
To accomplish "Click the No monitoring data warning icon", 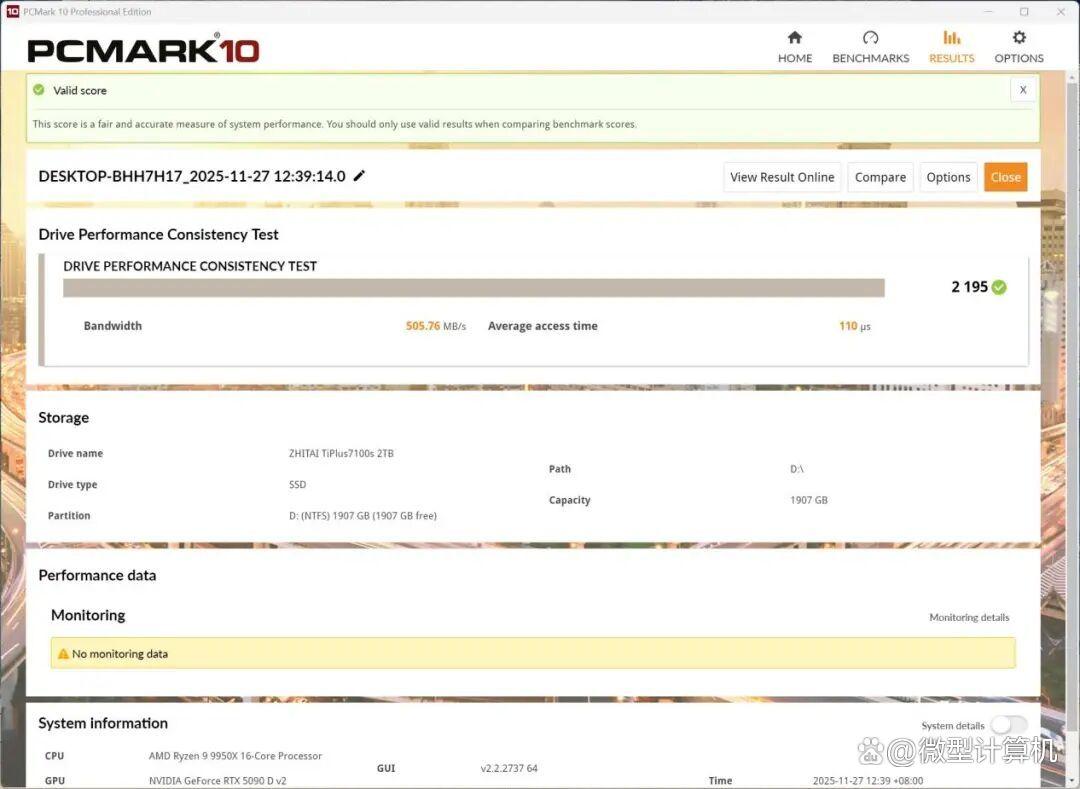I will coord(63,653).
